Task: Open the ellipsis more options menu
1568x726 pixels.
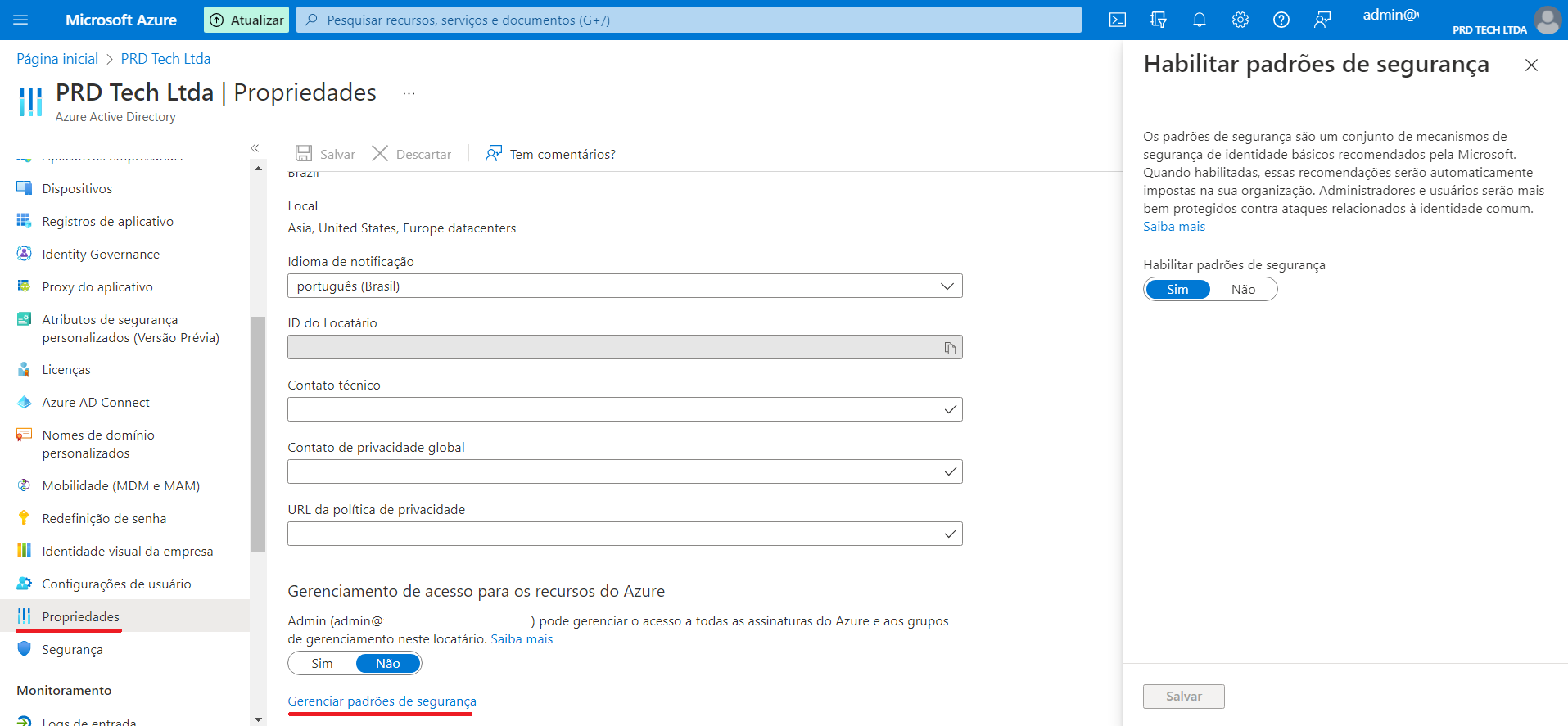Action: tap(409, 94)
